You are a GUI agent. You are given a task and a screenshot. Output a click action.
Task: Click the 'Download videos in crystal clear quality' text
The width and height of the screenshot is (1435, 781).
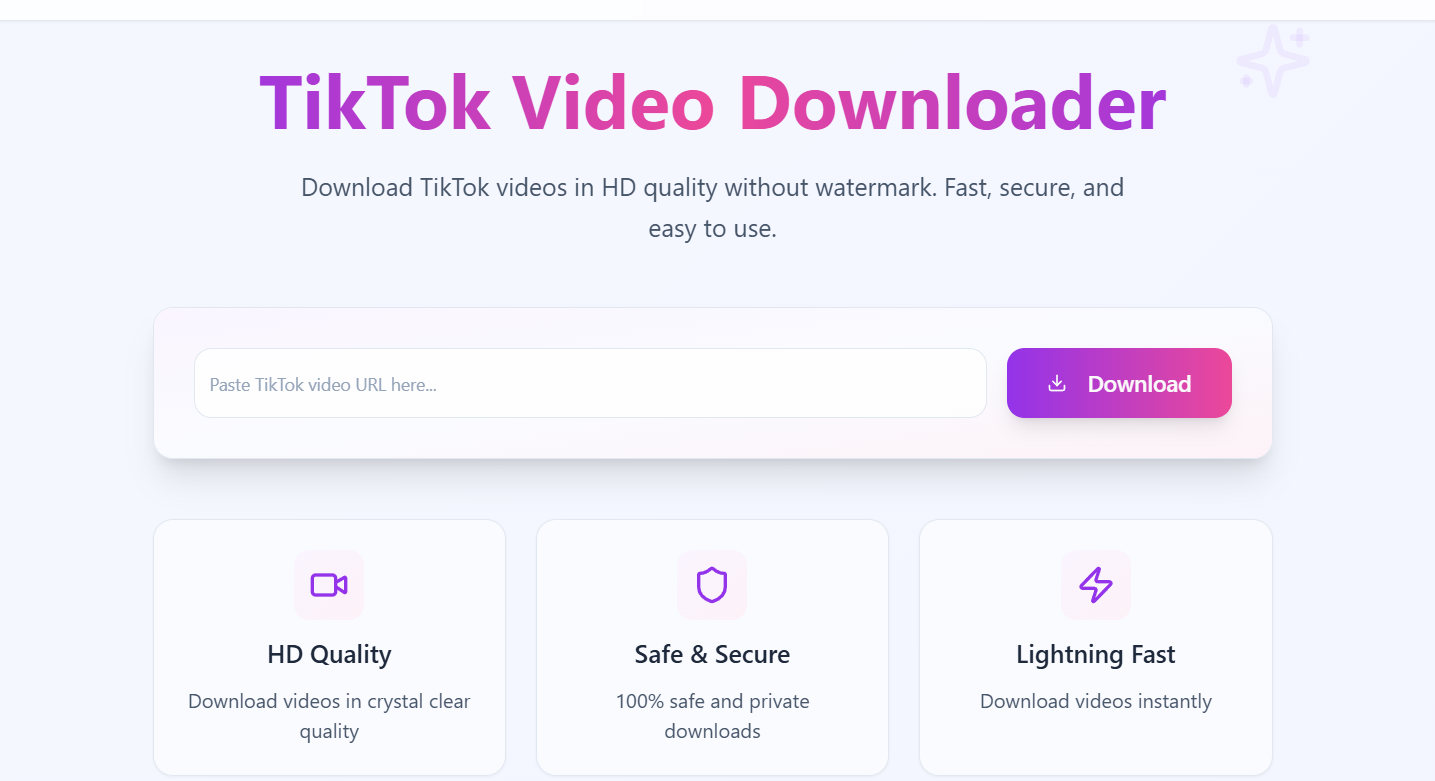[x=329, y=716]
